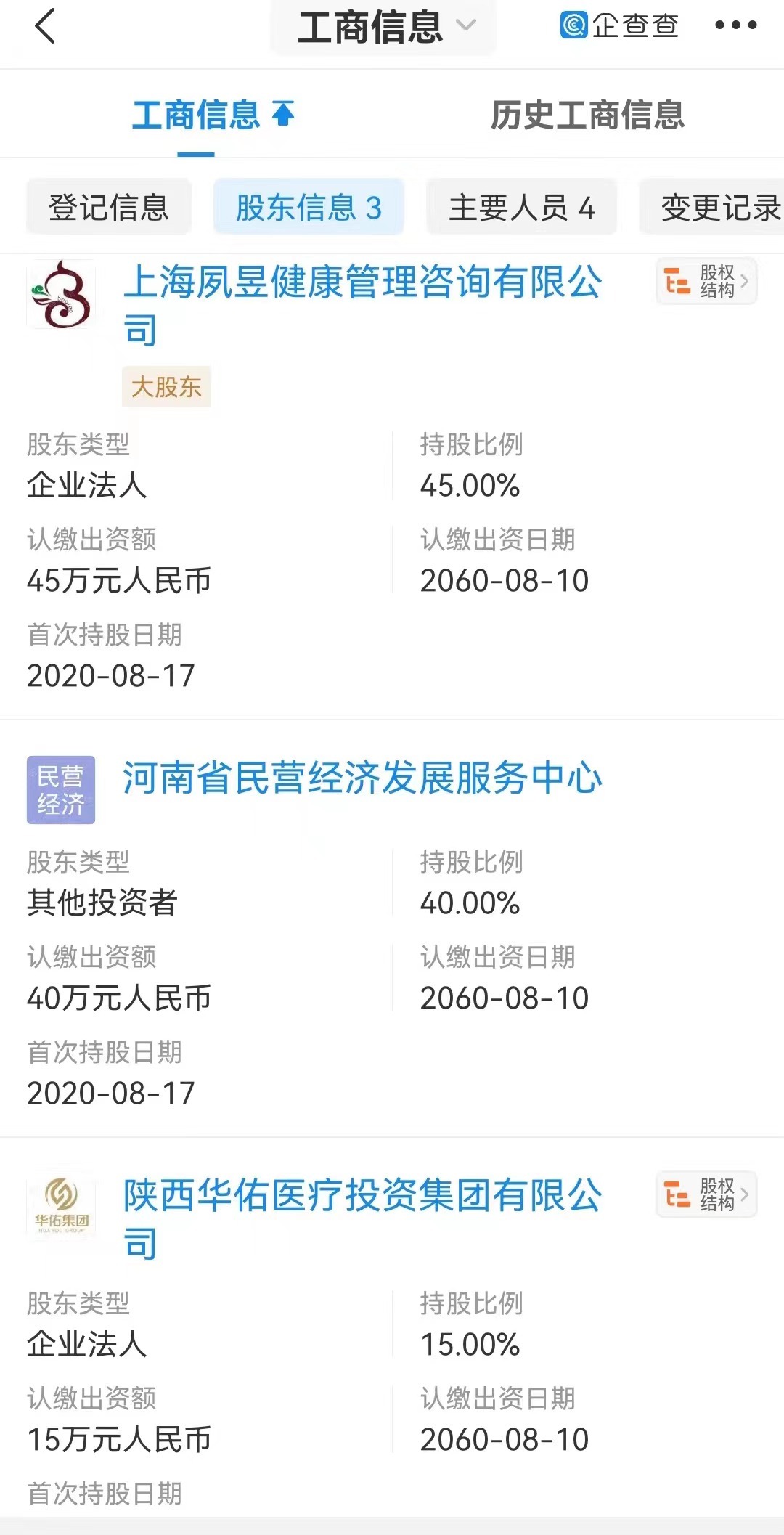Open 股权结构 for 上海夙昱健康管理咨询
Viewport: 784px width, 1535px height.
(x=706, y=281)
